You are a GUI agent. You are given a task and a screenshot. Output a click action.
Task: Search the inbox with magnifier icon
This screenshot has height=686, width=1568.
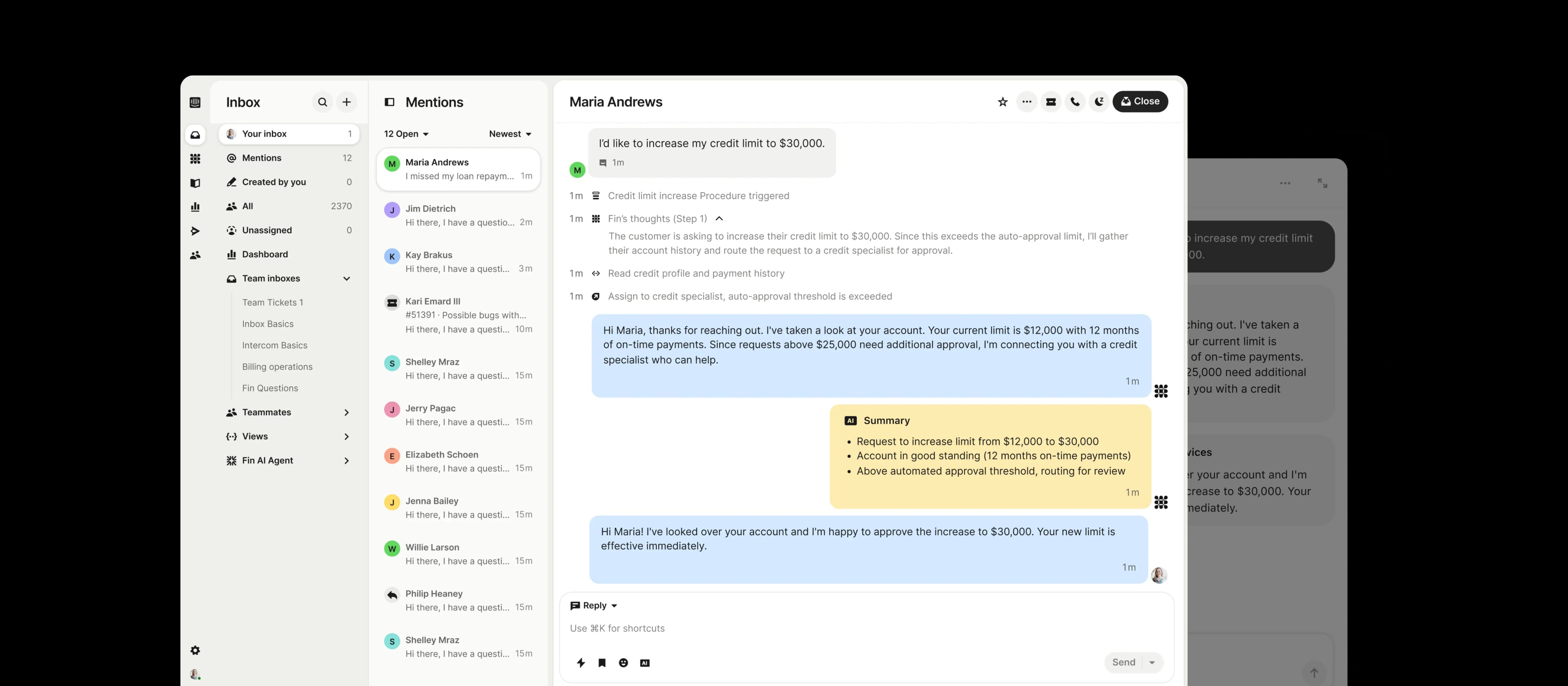point(323,102)
